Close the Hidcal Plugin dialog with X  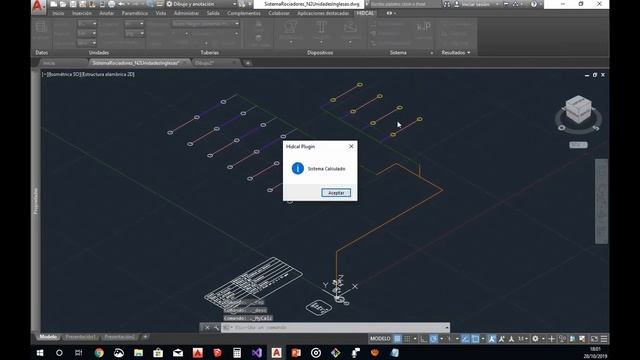[x=351, y=146]
